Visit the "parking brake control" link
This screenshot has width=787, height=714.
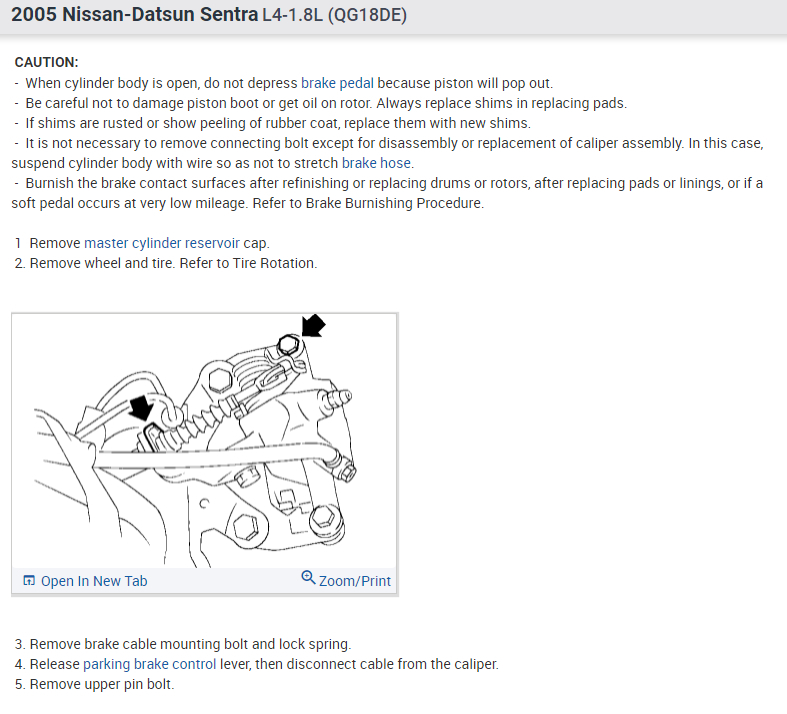click(x=147, y=664)
